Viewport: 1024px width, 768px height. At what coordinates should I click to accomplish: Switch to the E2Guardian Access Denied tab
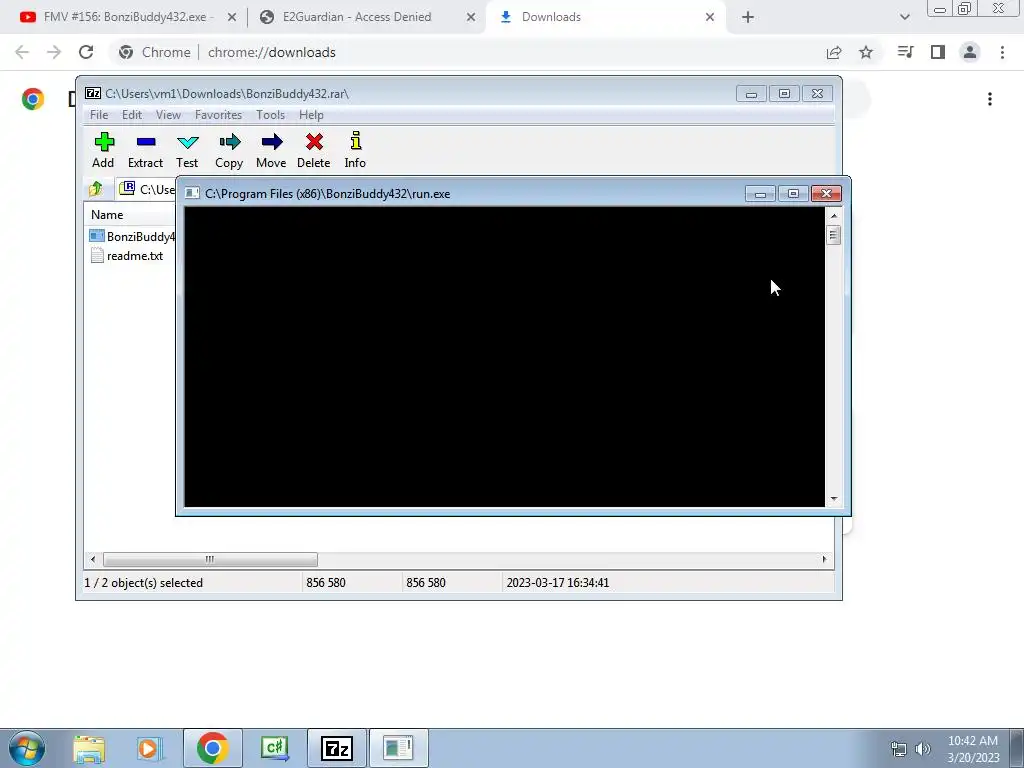[x=357, y=17]
